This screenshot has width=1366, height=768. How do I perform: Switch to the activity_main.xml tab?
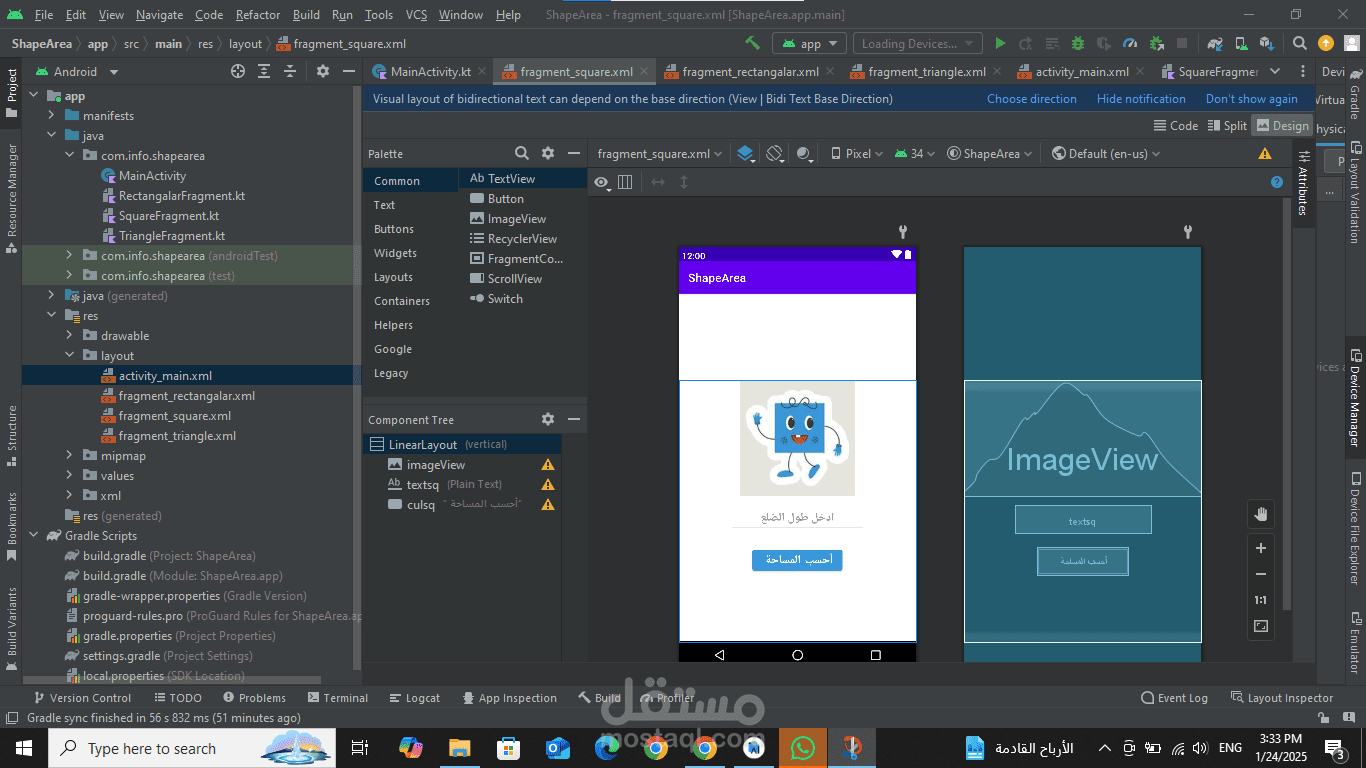1081,71
